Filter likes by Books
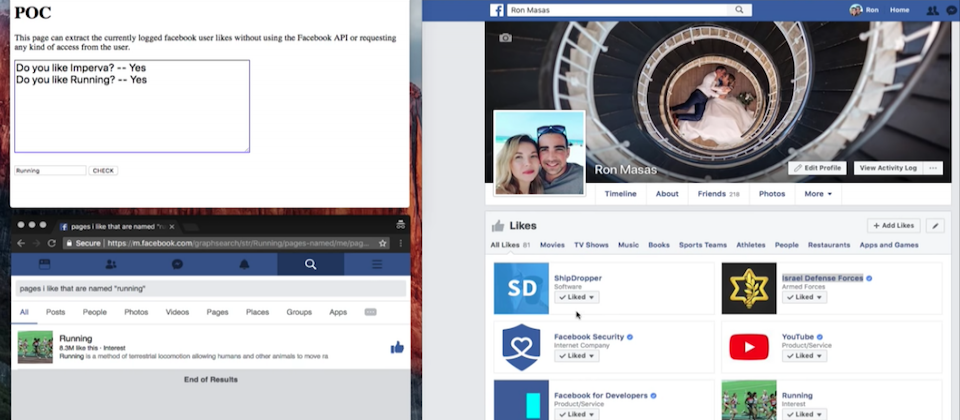The width and height of the screenshot is (960, 420). click(659, 245)
